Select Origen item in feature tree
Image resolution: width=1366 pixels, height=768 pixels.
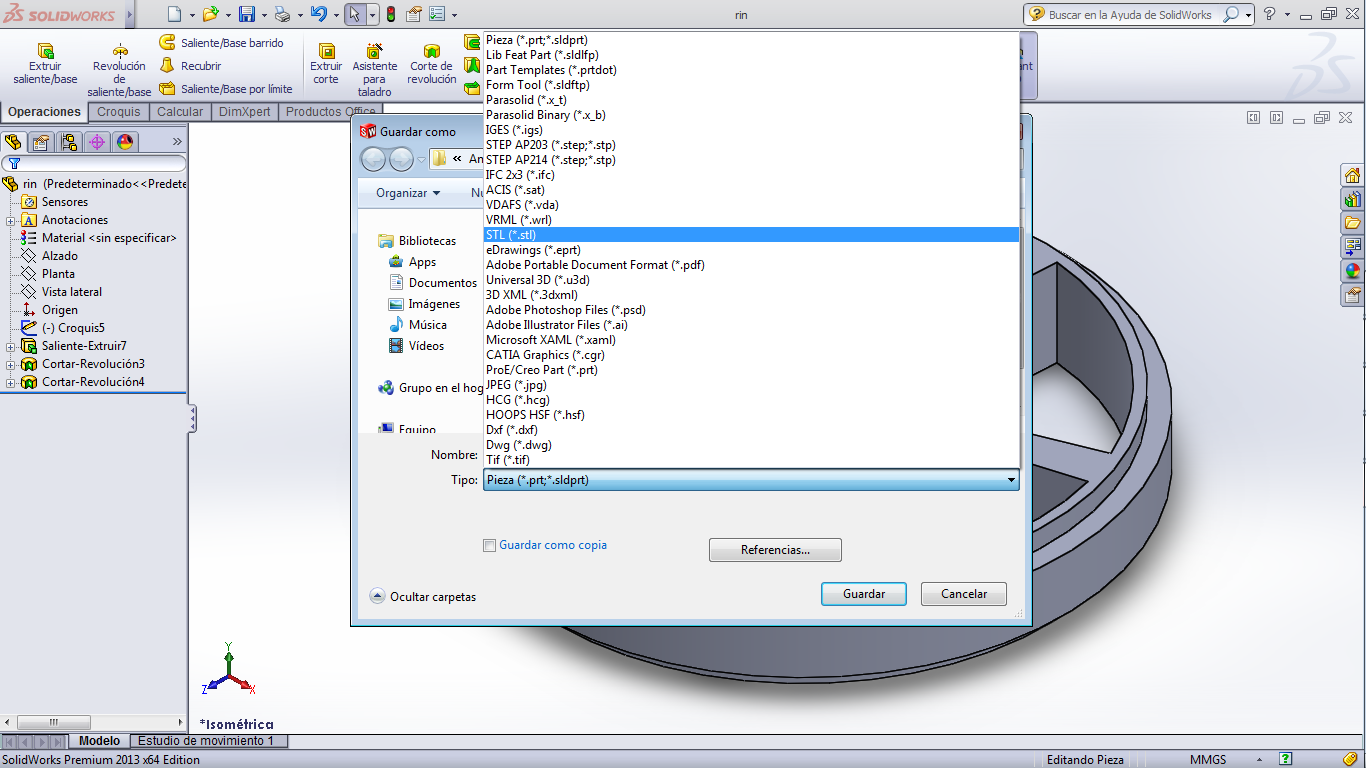tap(50, 310)
